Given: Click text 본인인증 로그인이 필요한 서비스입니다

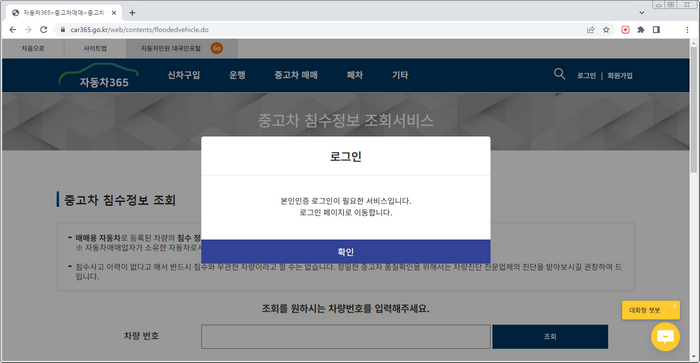Looking at the screenshot, I should [346, 201].
